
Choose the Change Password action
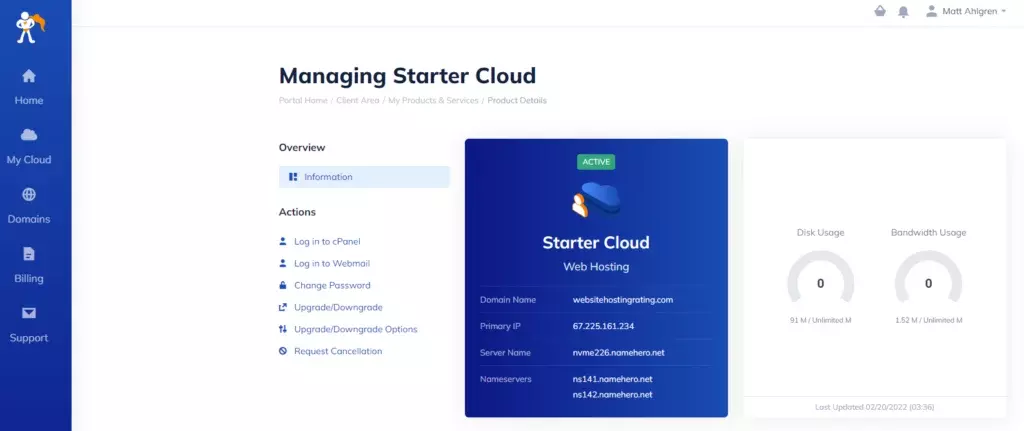pyautogui.click(x=332, y=285)
